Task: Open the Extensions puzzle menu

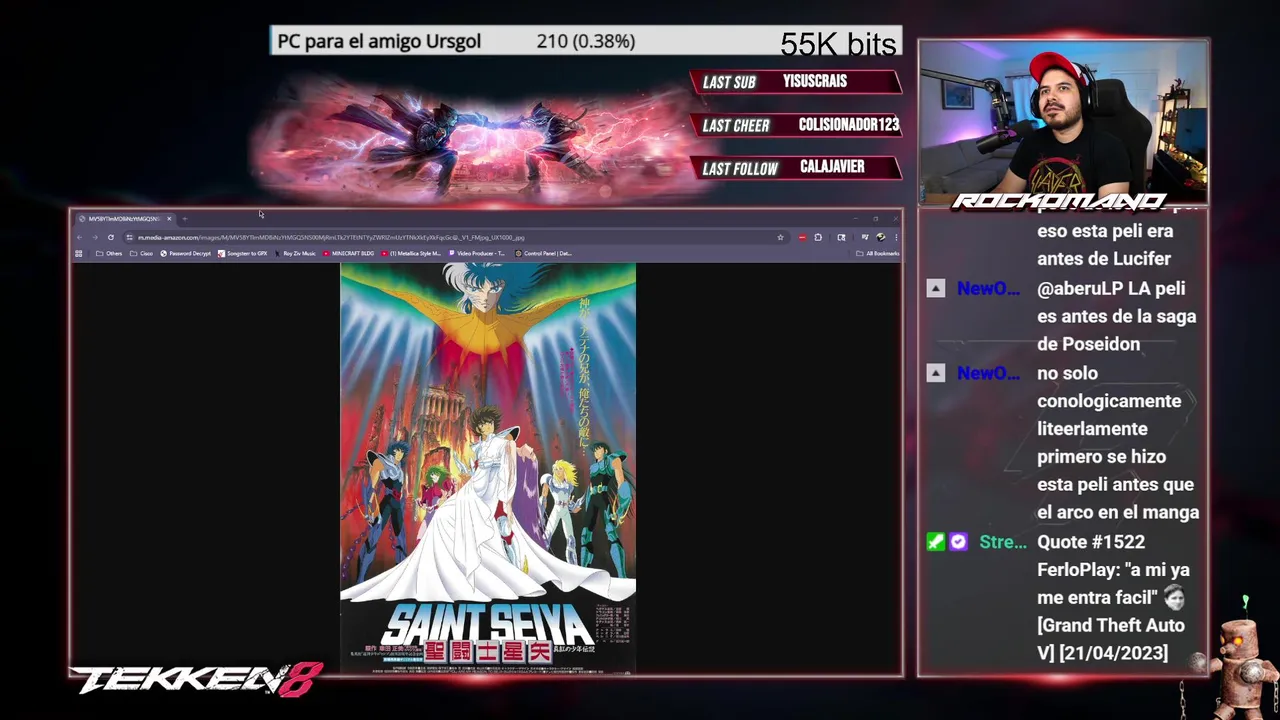Action: (818, 237)
